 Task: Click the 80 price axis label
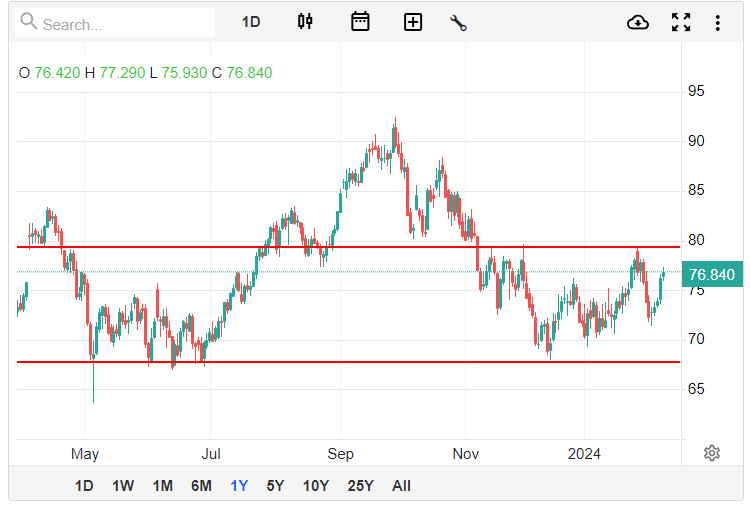click(x=696, y=240)
